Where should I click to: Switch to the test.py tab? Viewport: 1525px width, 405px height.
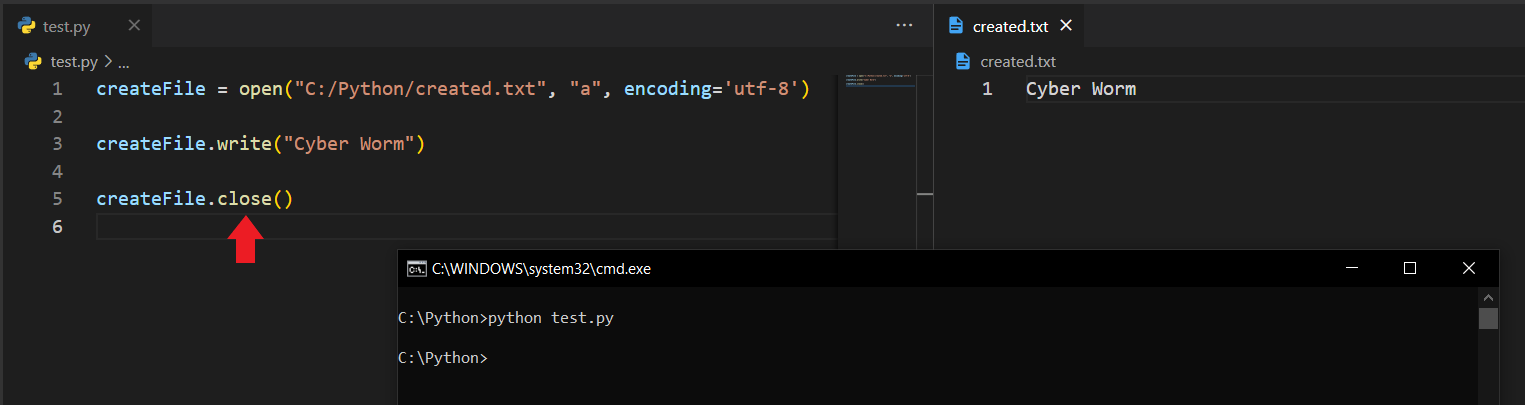67,27
